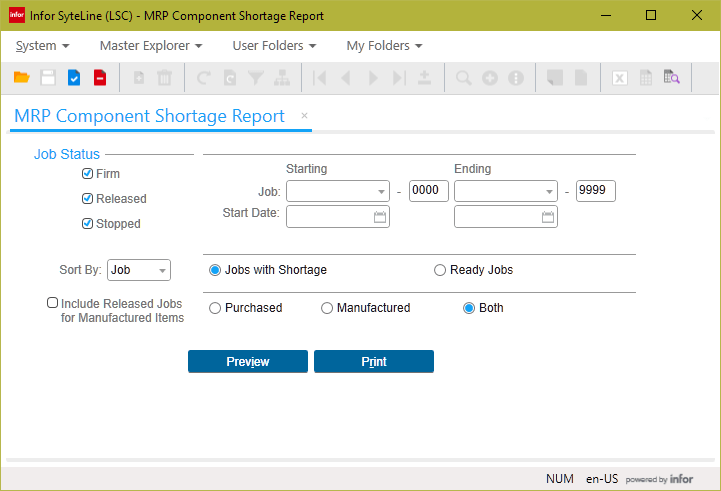Image resolution: width=721 pixels, height=491 pixels.
Task: Open the Ending Start Date calendar picker
Action: (548, 217)
